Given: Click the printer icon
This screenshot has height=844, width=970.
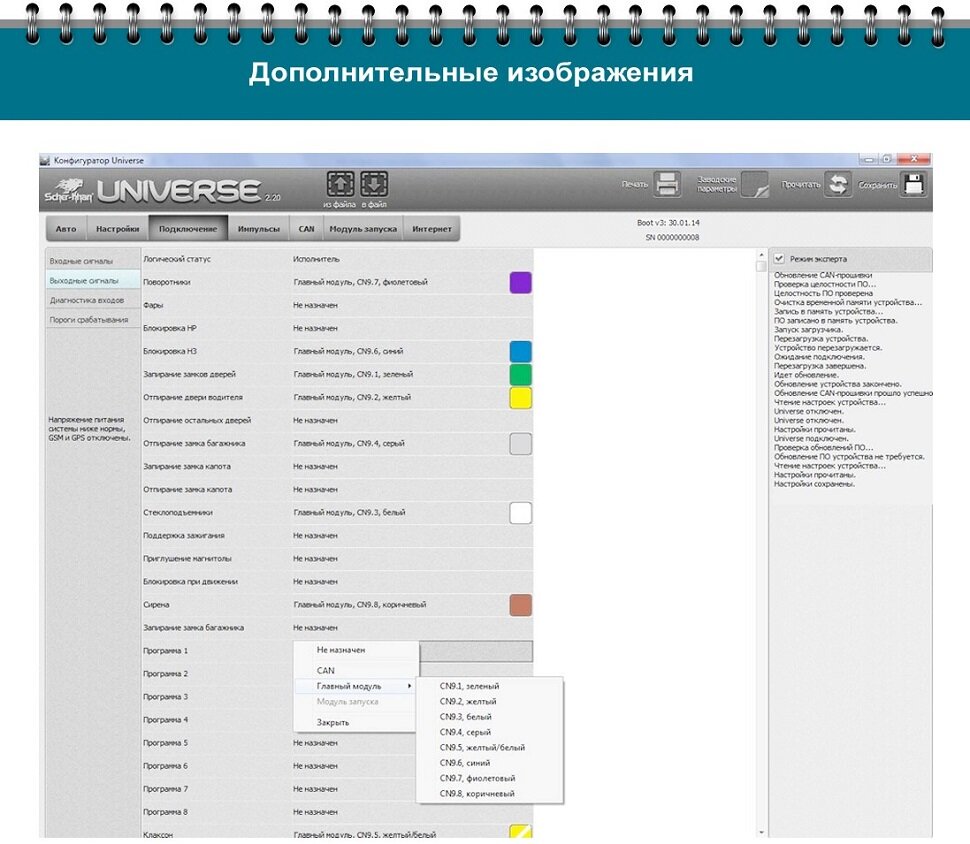Looking at the screenshot, I should [667, 184].
